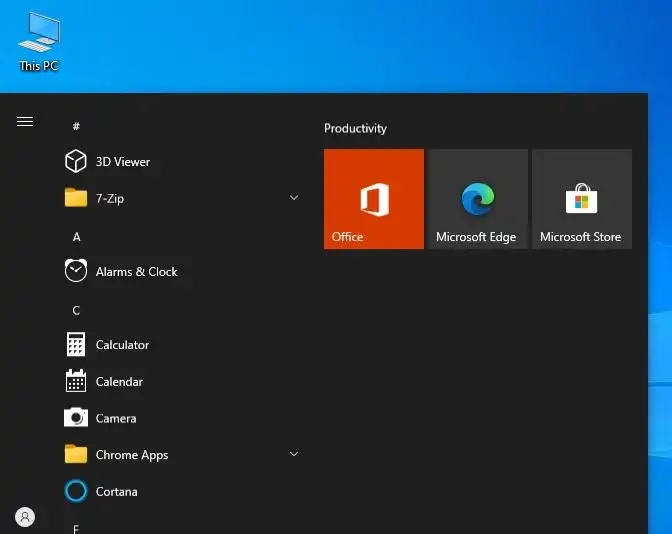Click the 3D Viewer cube icon
The height and width of the screenshot is (534, 672).
click(x=76, y=161)
